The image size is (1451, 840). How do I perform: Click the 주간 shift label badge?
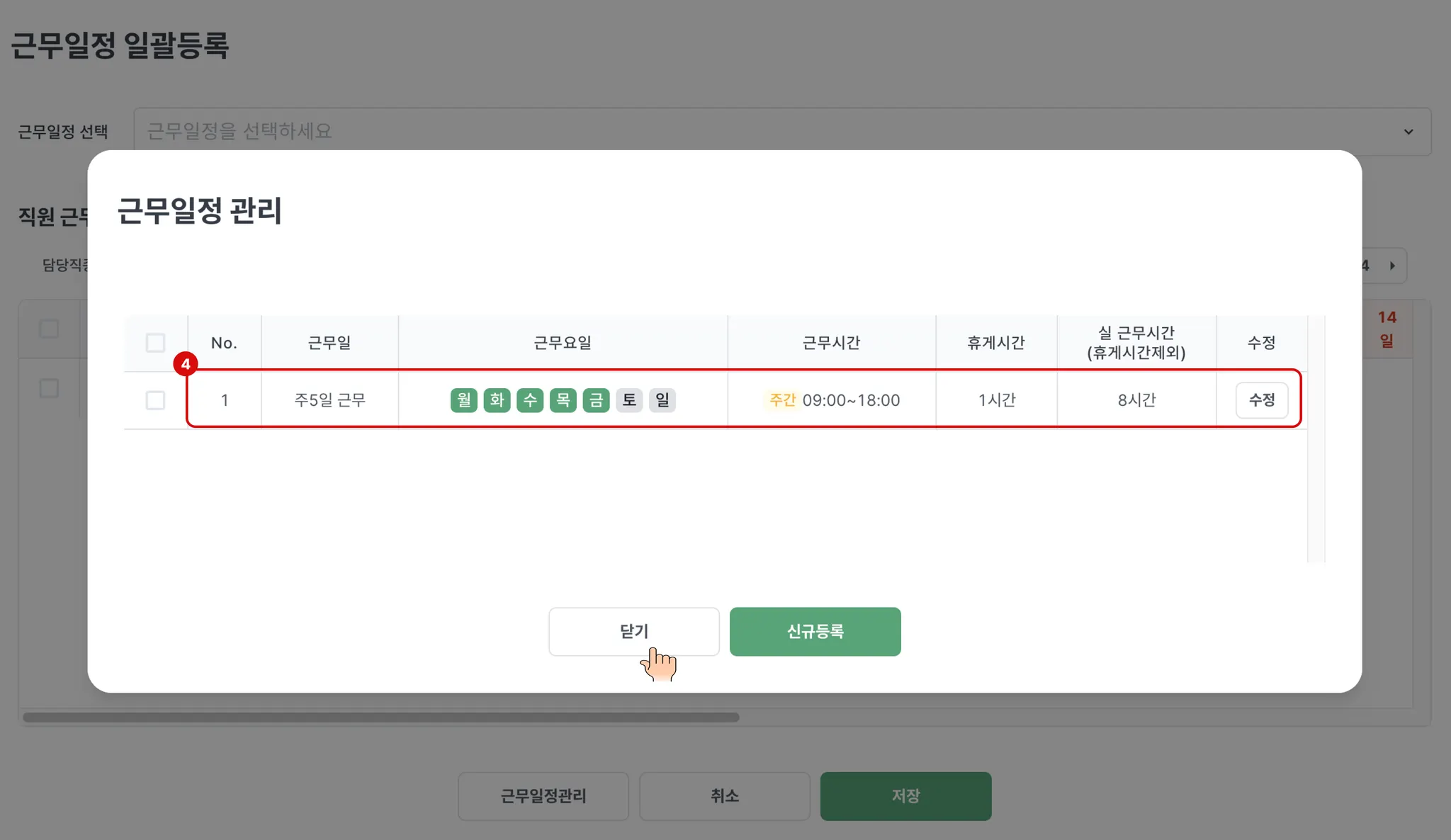click(782, 400)
